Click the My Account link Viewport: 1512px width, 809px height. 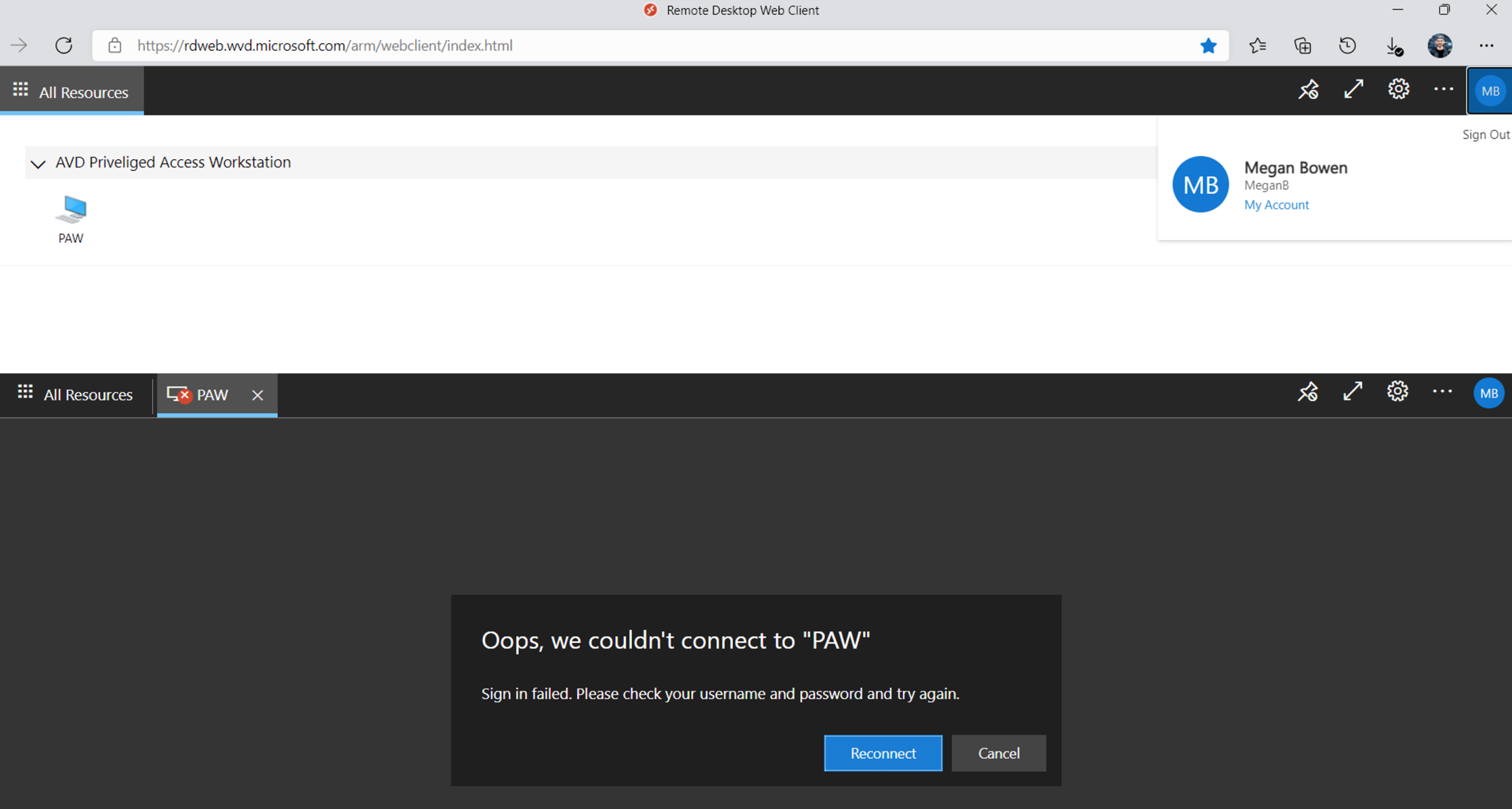coord(1276,205)
